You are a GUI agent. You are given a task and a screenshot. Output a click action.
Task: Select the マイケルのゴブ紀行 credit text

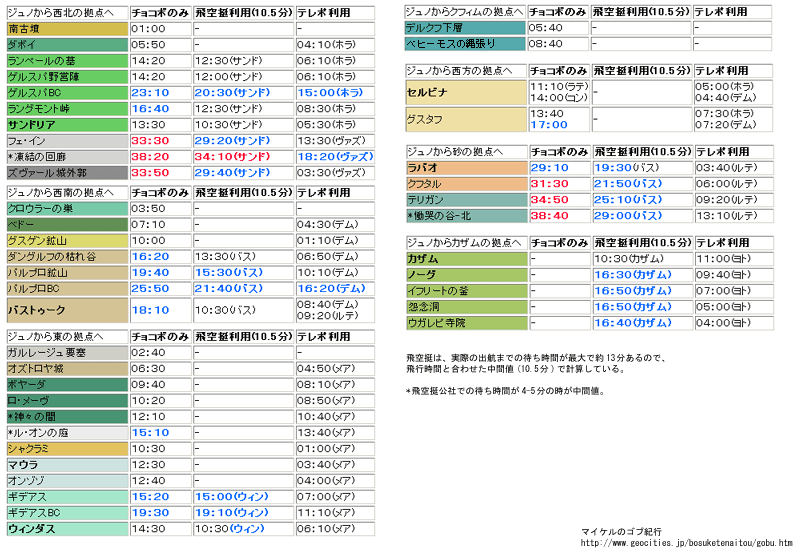[621, 532]
